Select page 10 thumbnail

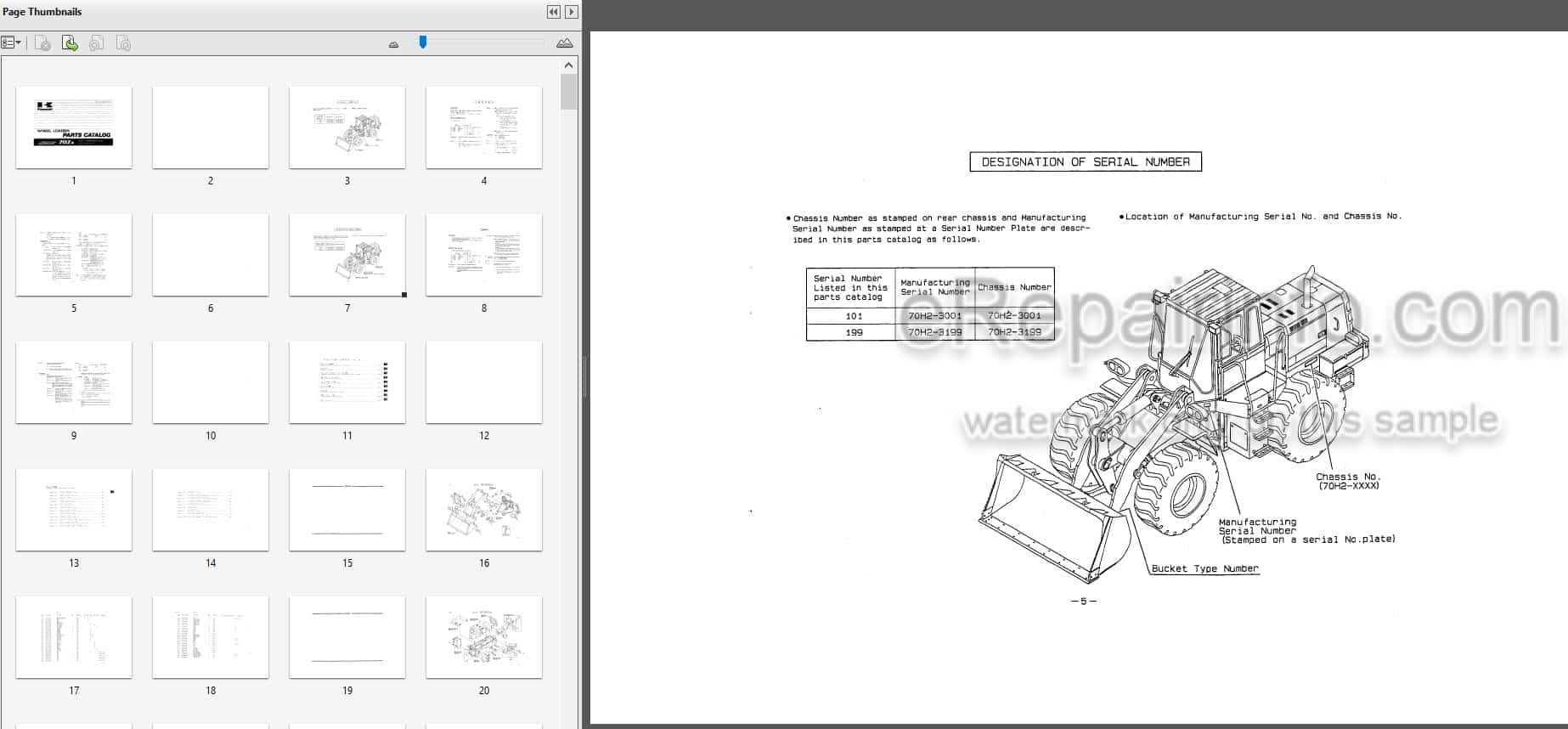point(211,382)
